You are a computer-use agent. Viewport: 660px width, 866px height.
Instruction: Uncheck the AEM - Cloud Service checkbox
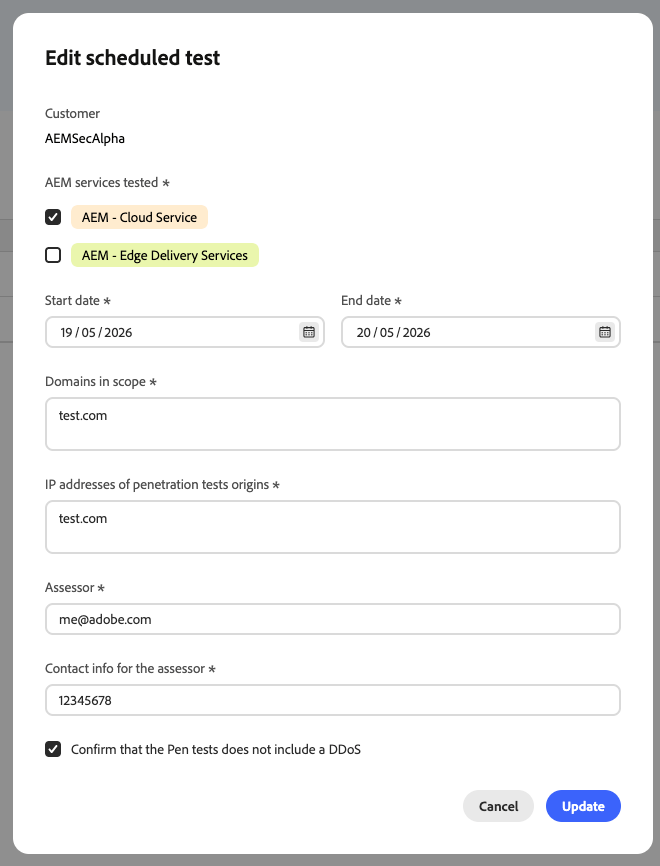point(53,217)
